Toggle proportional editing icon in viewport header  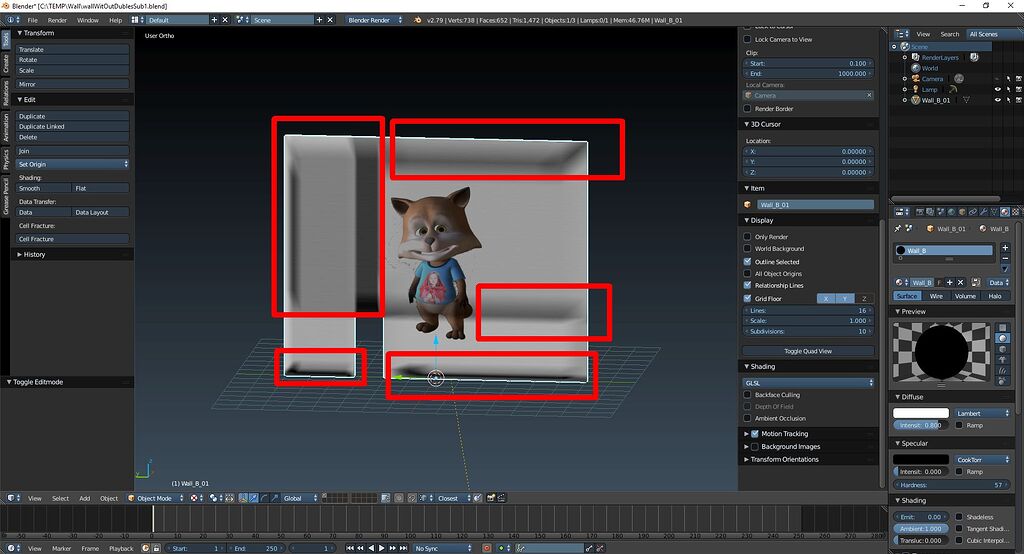tap(398, 498)
